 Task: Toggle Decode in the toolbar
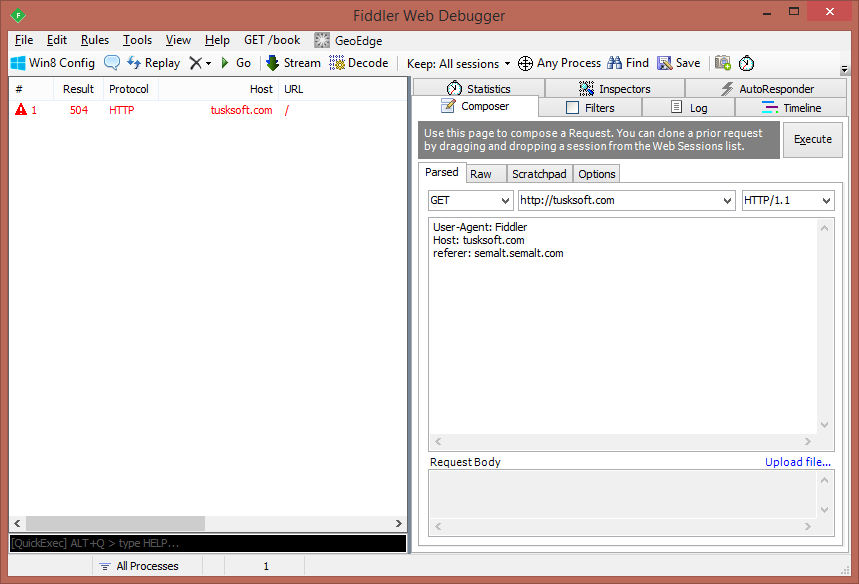[x=359, y=63]
